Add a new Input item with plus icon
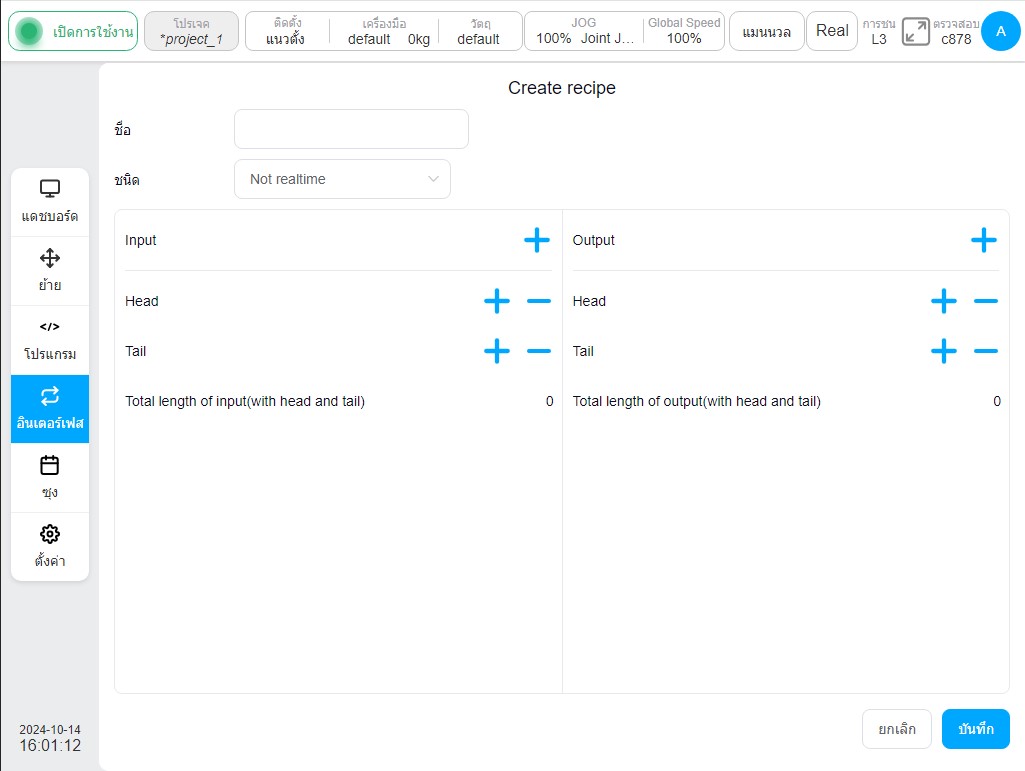The image size is (1025, 771). pos(537,240)
